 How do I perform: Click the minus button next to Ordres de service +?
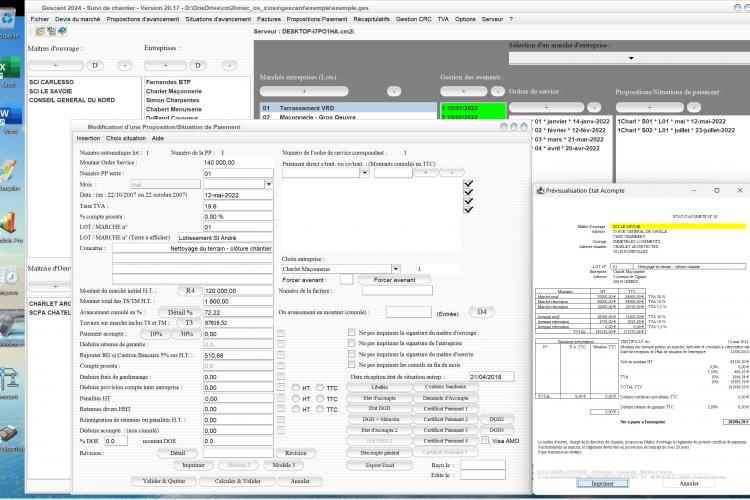click(594, 107)
